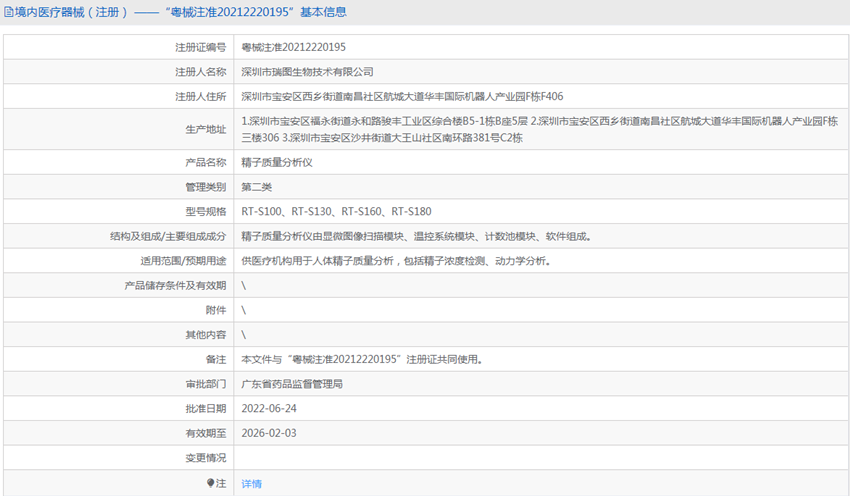The image size is (850, 496).
Task: Click the 有效期至 label
Action: click(205, 433)
